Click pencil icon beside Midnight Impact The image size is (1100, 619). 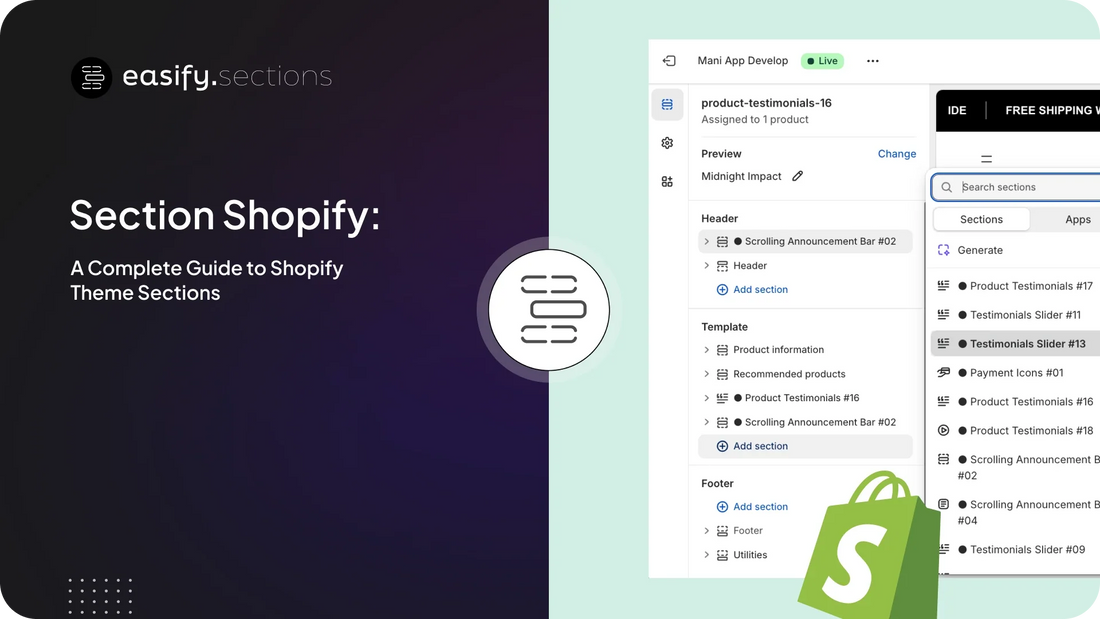tap(798, 176)
